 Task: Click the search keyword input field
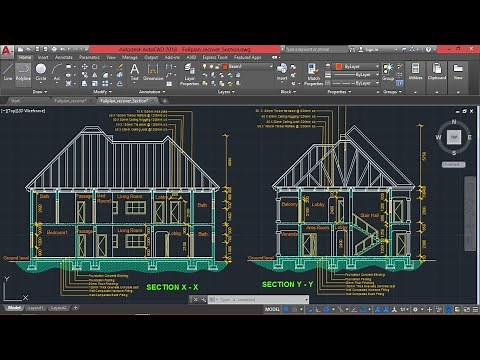pos(316,49)
